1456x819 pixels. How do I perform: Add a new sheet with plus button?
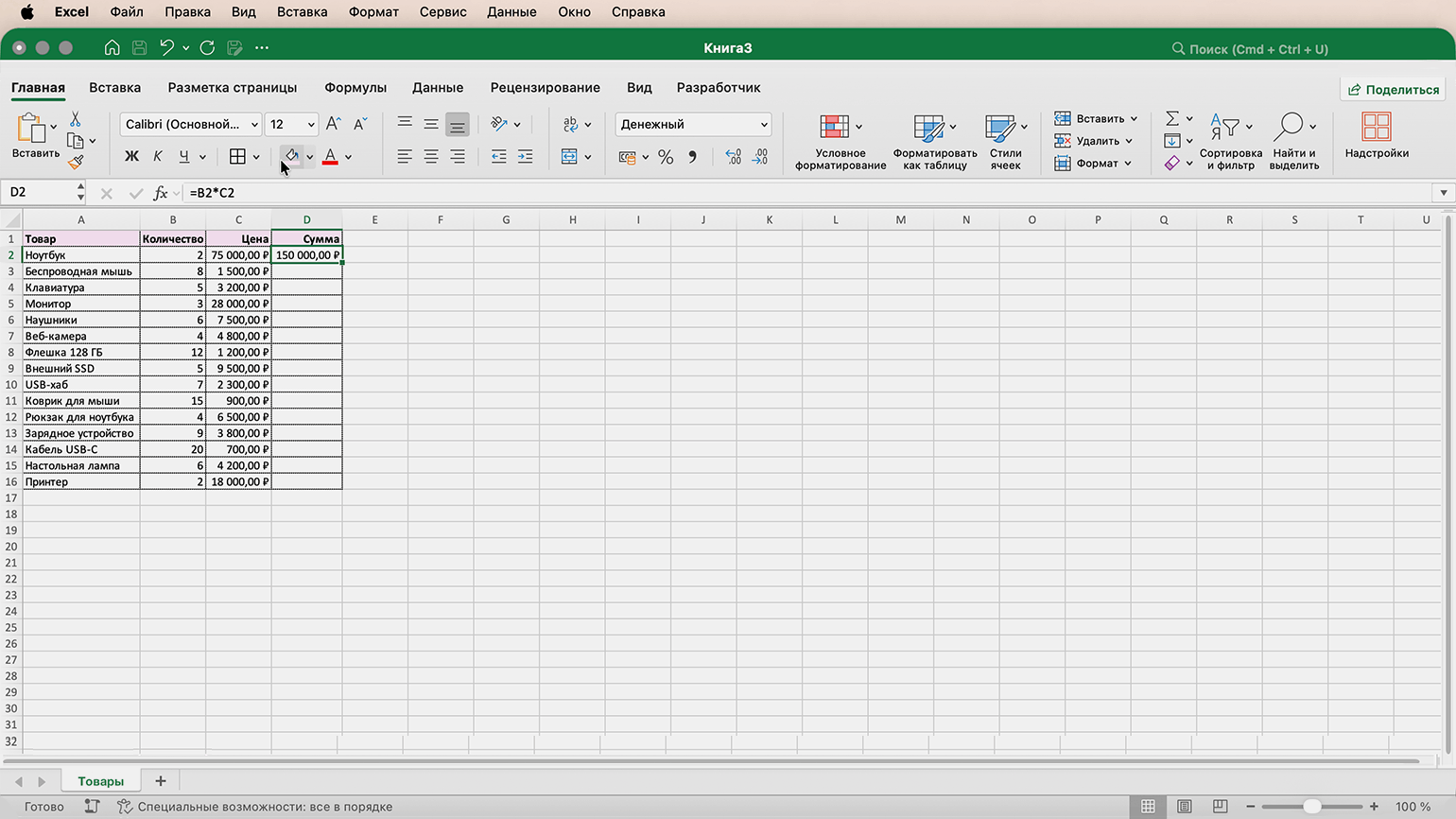161,781
